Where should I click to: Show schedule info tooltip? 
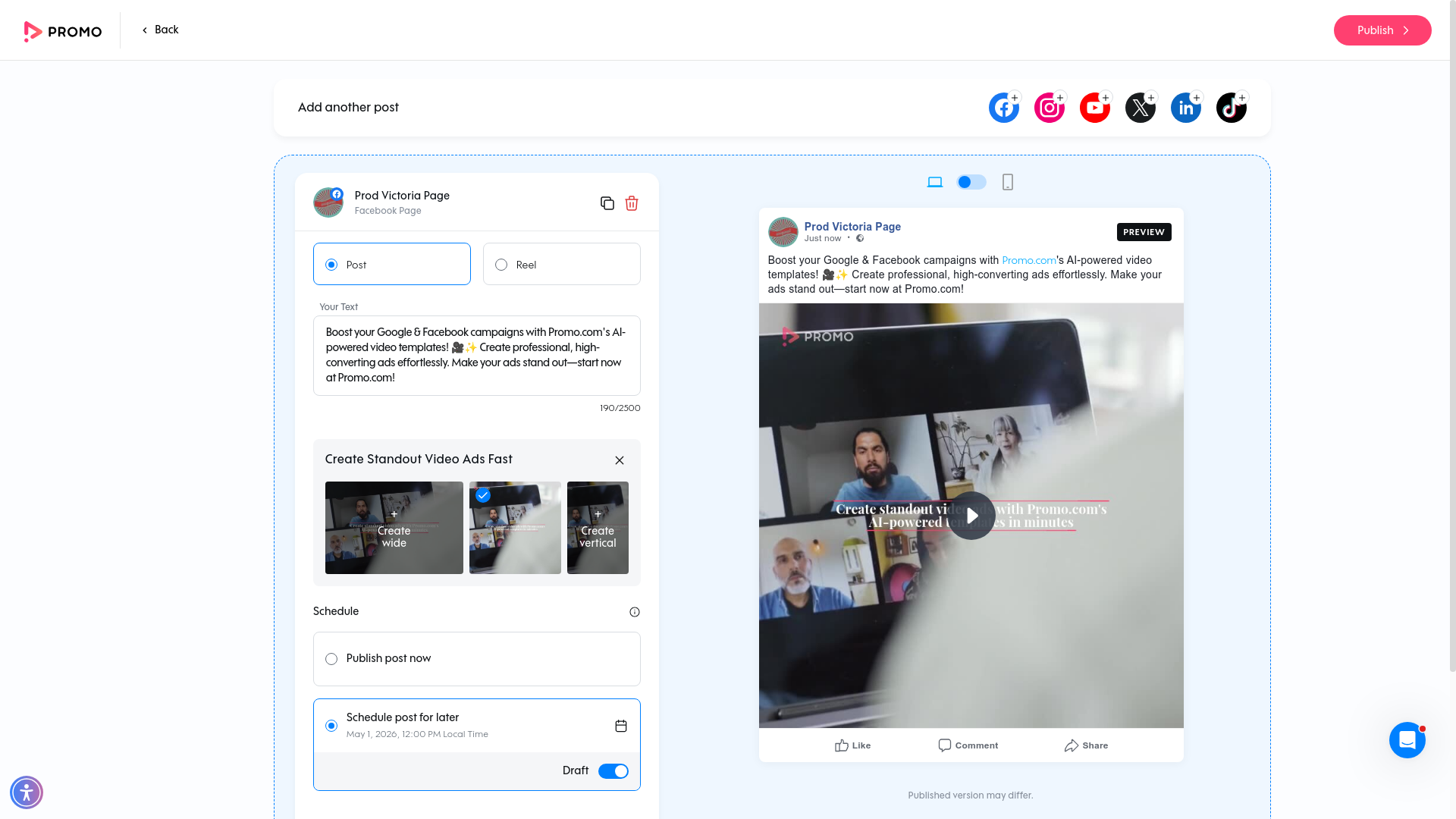(635, 612)
